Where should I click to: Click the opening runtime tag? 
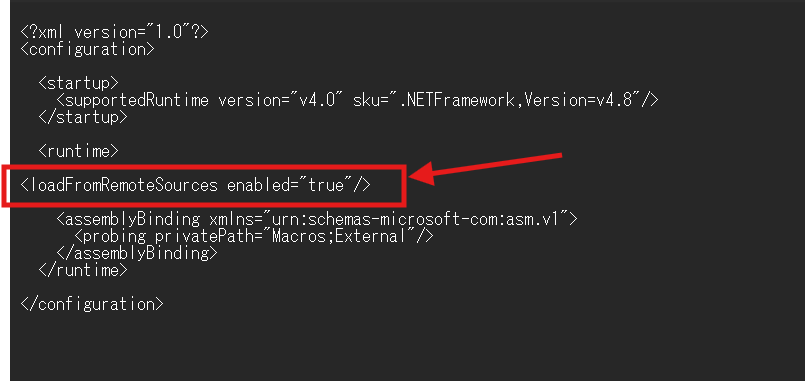(x=79, y=151)
